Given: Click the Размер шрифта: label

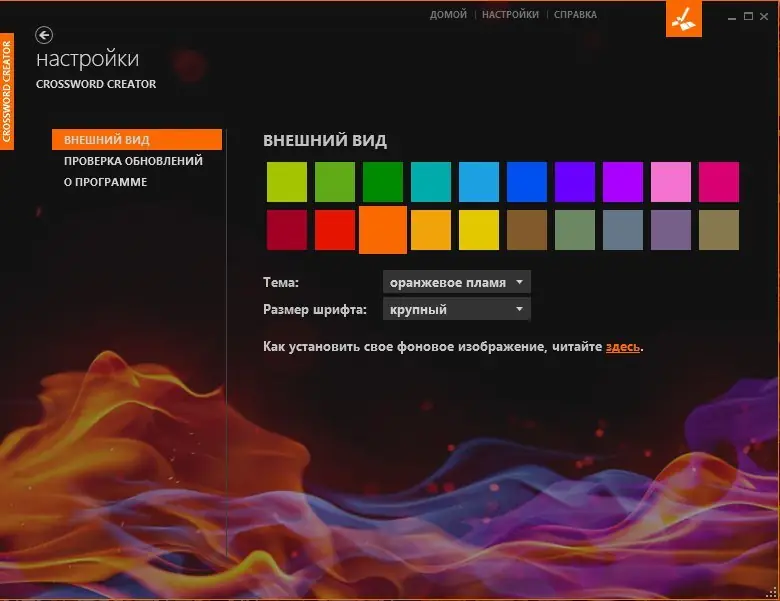Looking at the screenshot, I should [x=315, y=309].
